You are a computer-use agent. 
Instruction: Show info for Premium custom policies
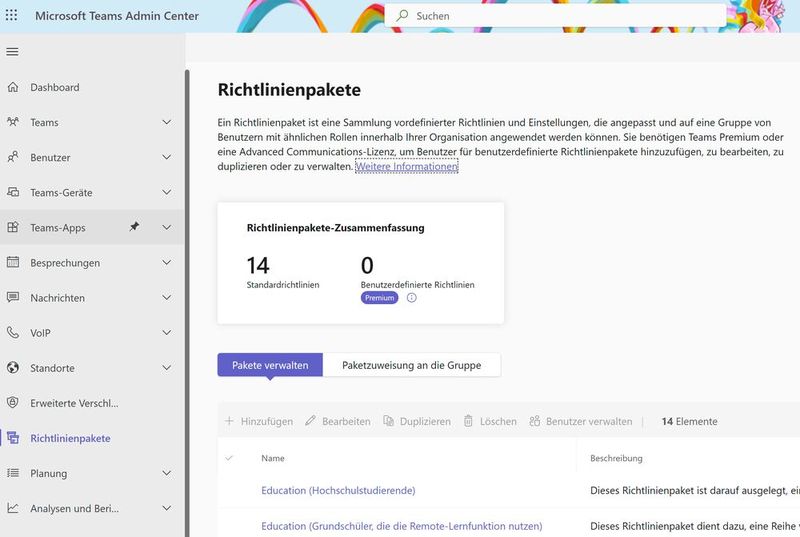(x=412, y=298)
